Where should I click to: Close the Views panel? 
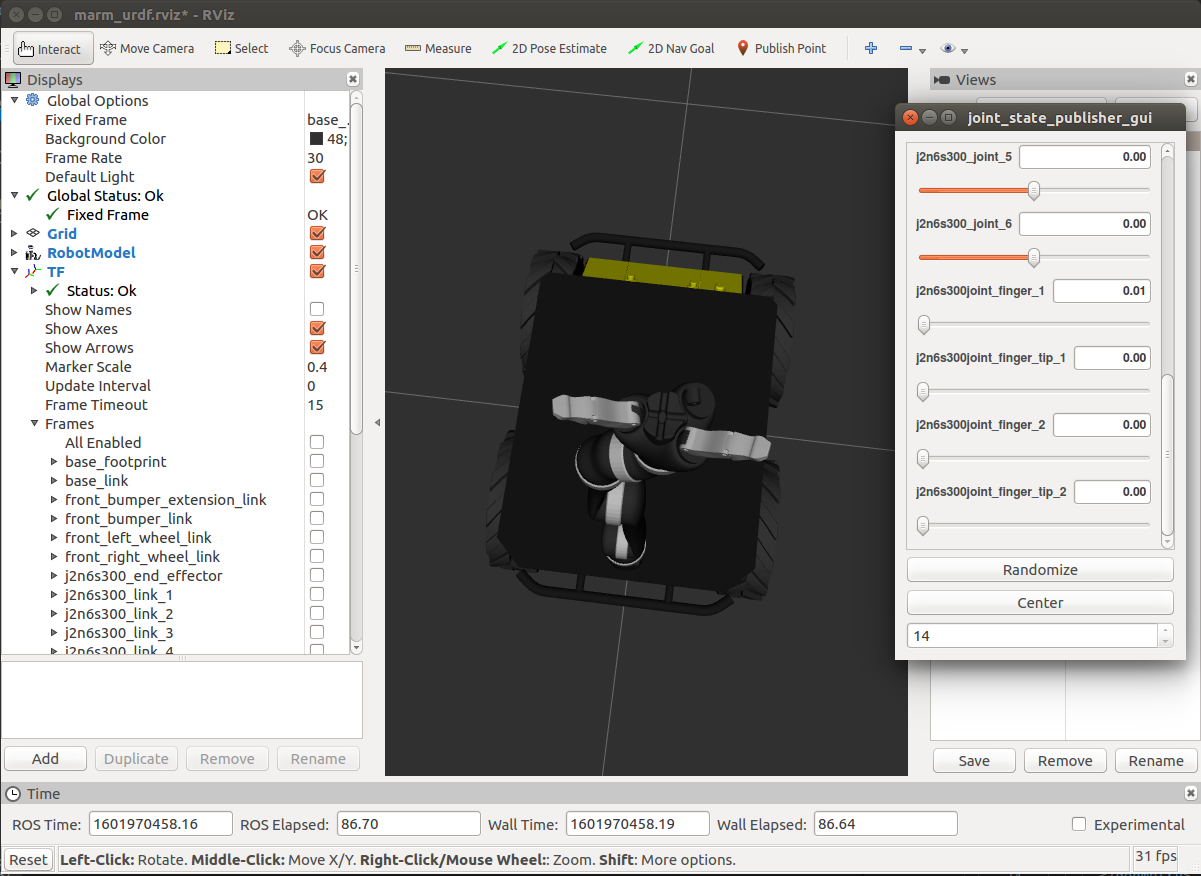(x=1191, y=79)
